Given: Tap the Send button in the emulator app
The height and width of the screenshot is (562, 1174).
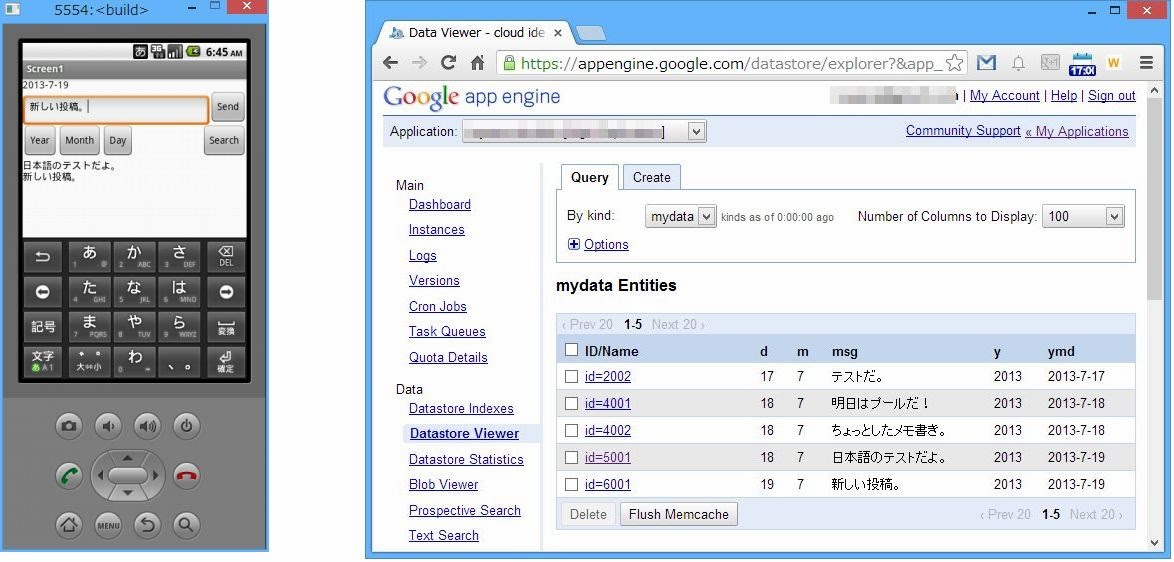Looking at the screenshot, I should (x=228, y=107).
